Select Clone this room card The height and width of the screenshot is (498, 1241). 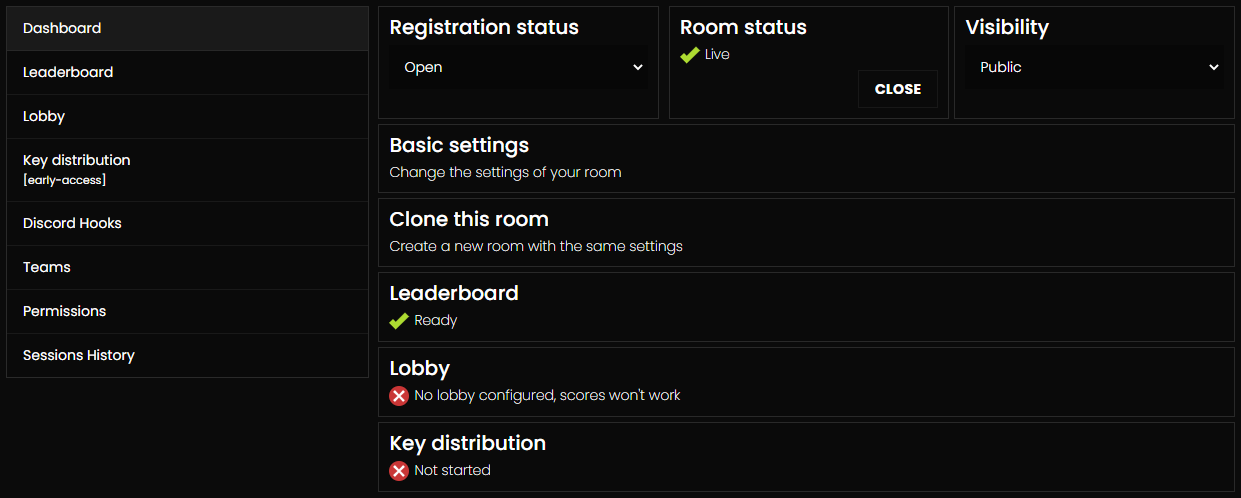(806, 232)
